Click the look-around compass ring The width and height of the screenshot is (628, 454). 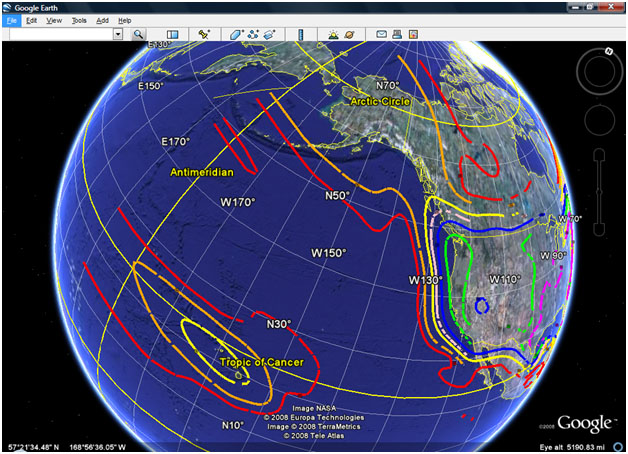click(x=600, y=71)
